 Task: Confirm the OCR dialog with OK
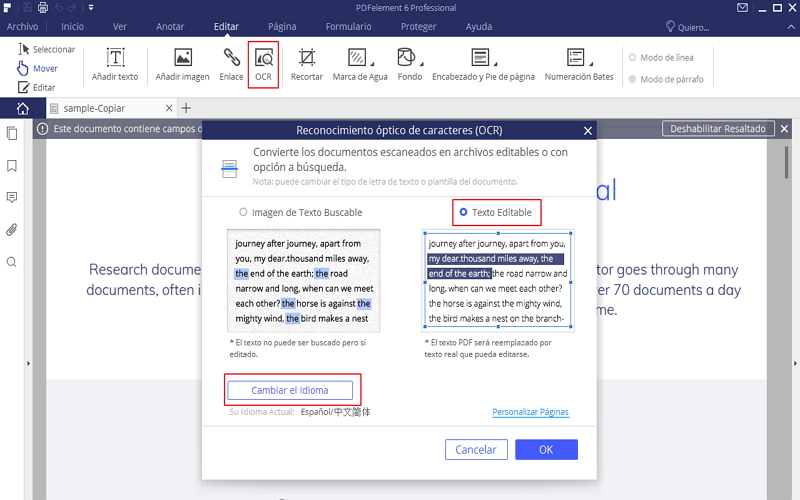coord(546,449)
